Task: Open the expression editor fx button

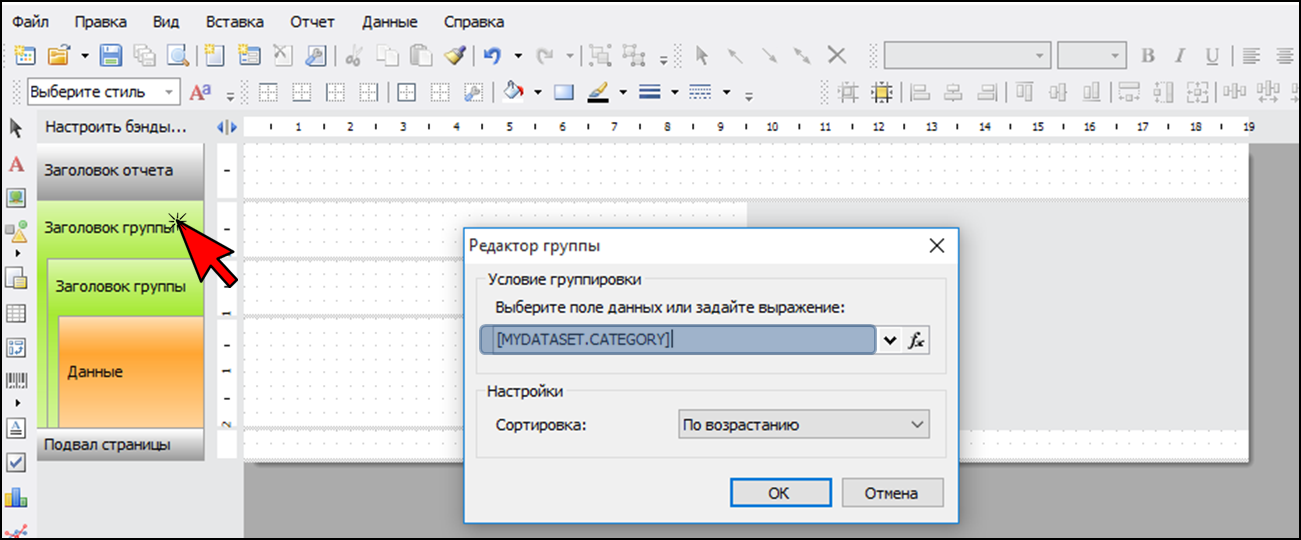Action: pos(917,340)
